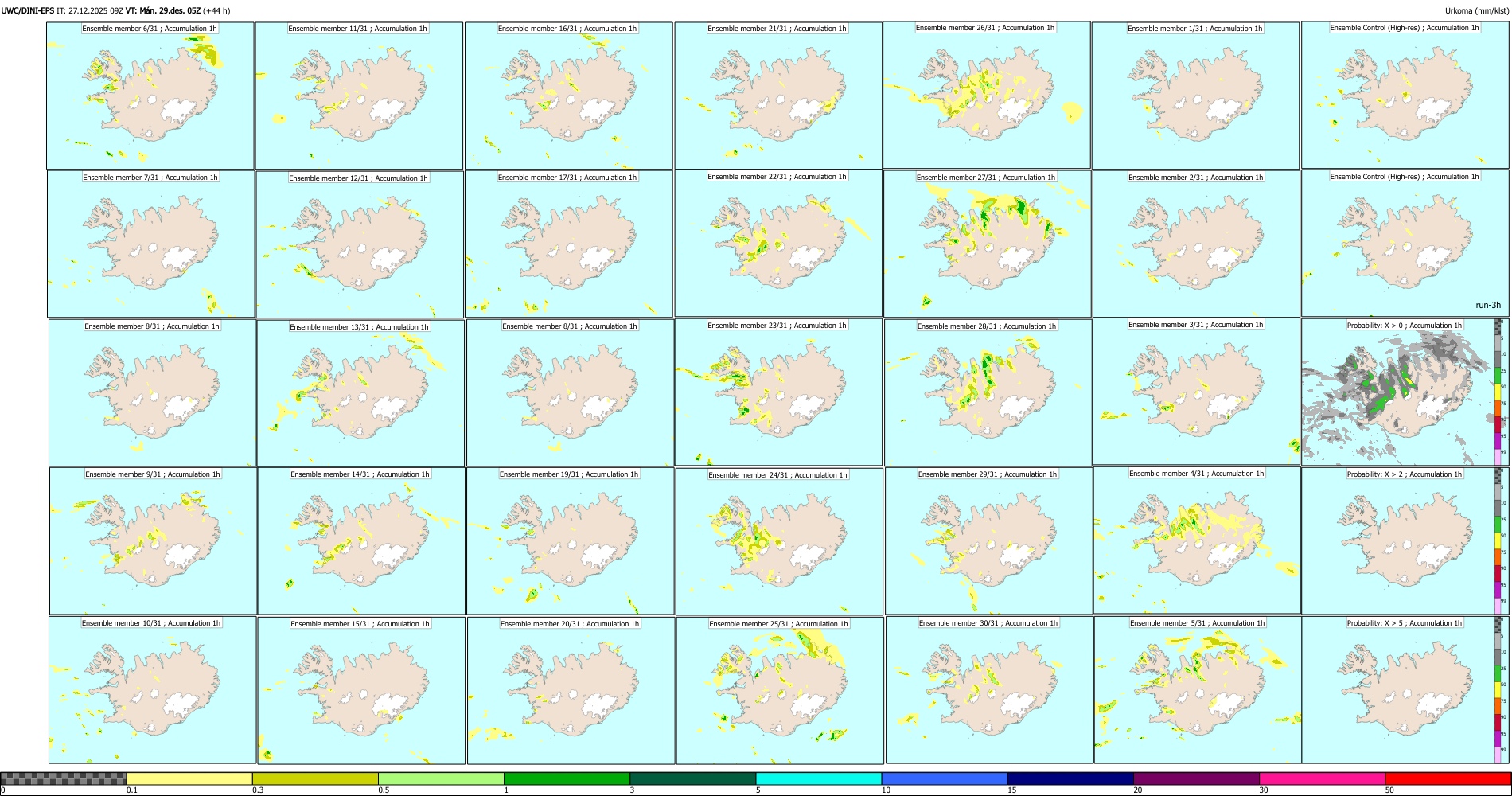1512x796 pixels.
Task: Click the '0.3' legend tick value
Action: coord(258,790)
